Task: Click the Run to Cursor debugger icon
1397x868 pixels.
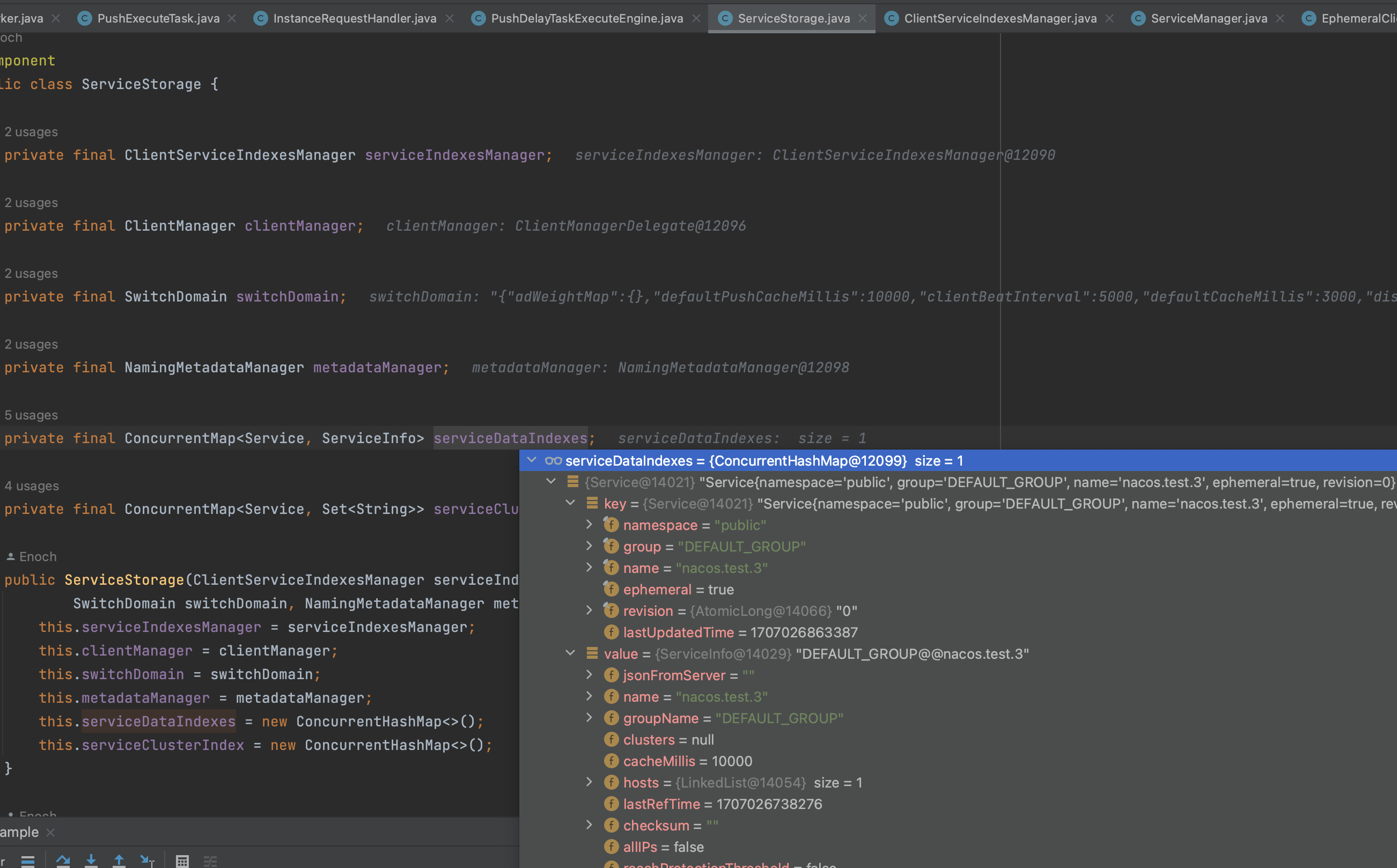Action: click(x=147, y=860)
